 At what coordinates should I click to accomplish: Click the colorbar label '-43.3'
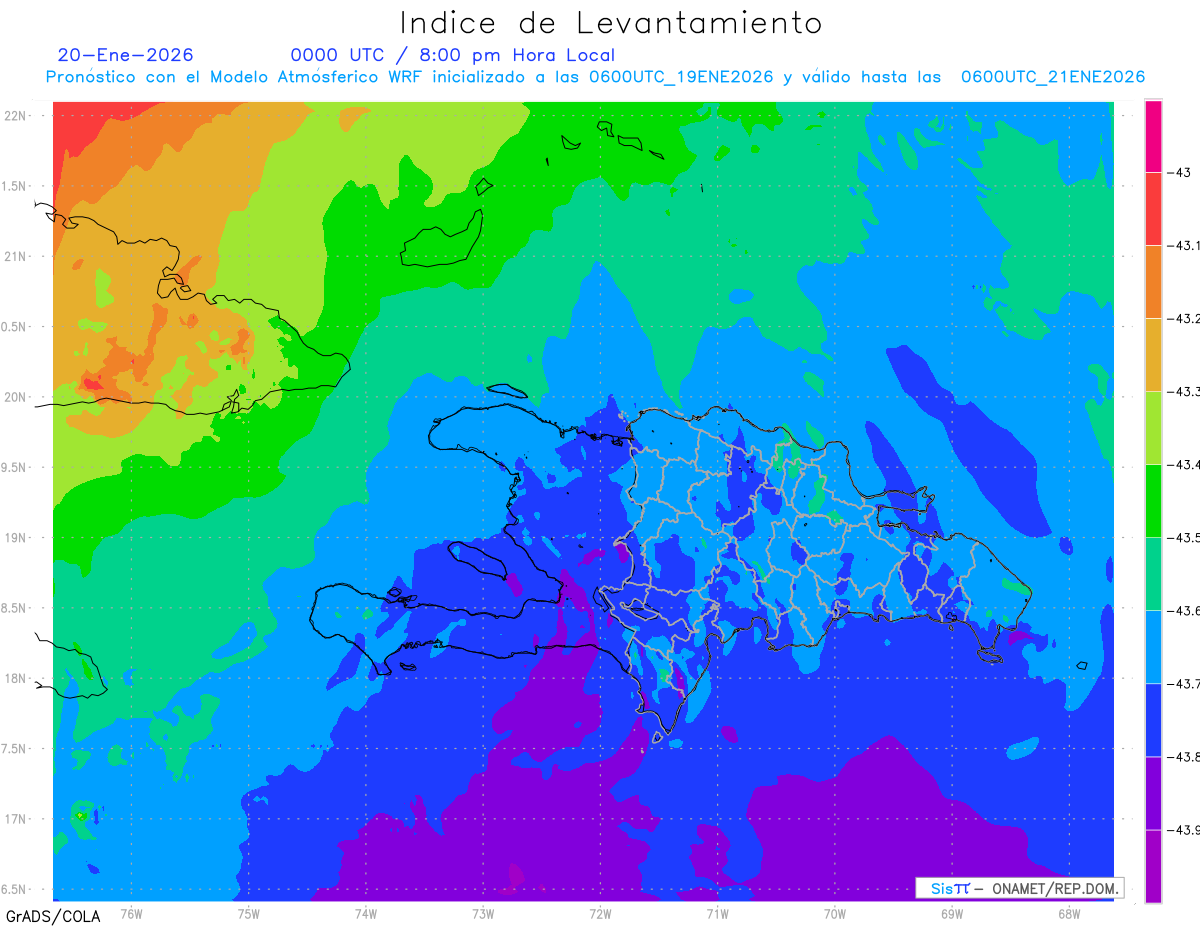[x=1184, y=392]
